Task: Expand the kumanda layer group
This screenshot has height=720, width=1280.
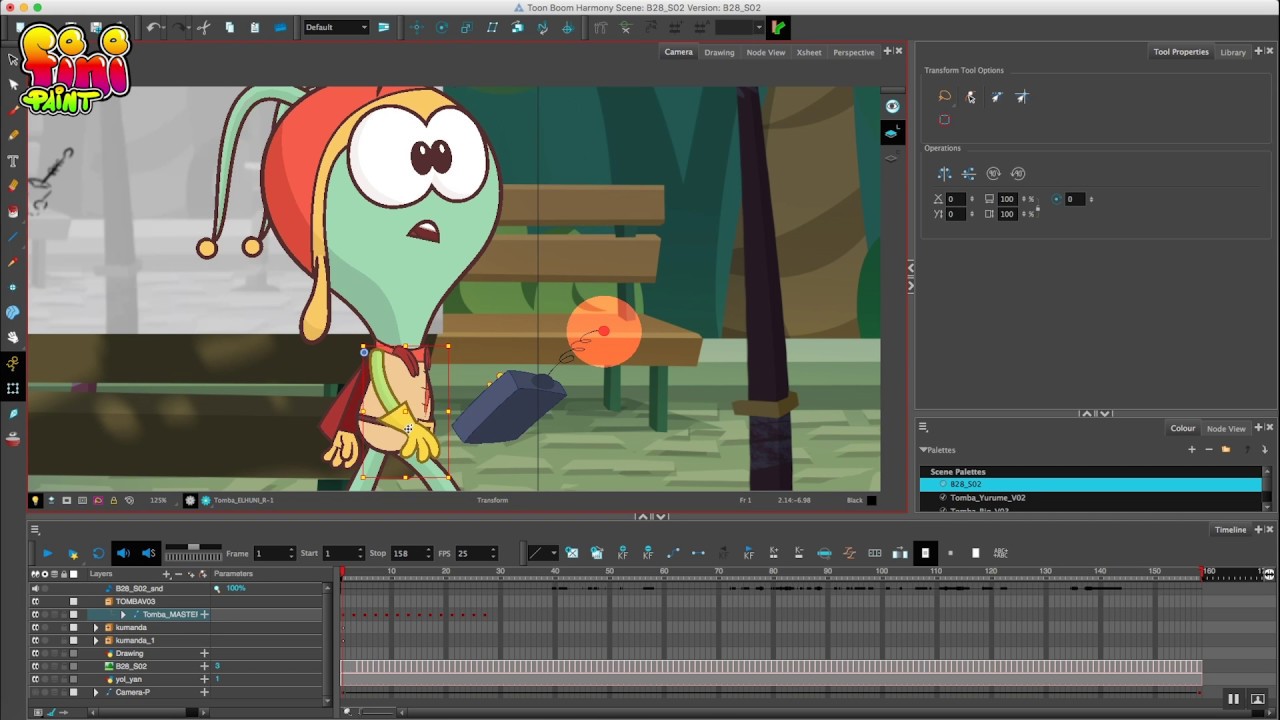Action: pyautogui.click(x=96, y=628)
